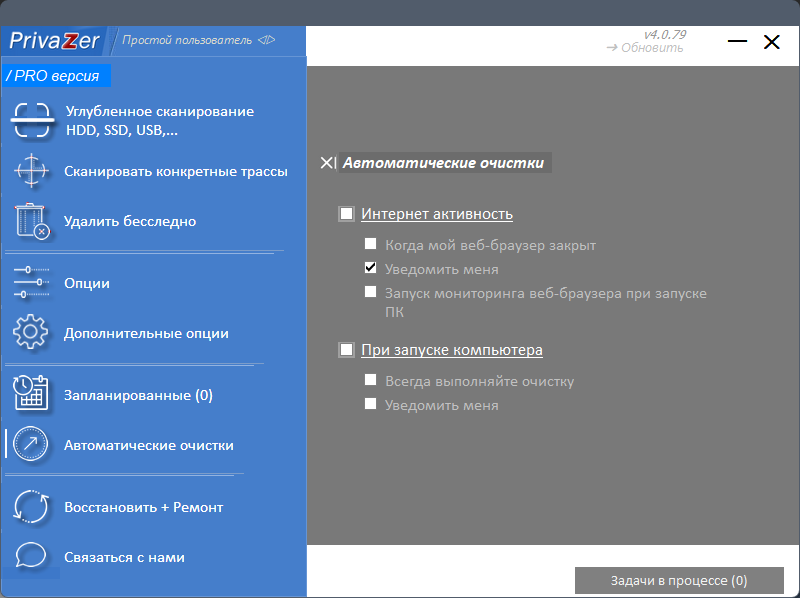
Task: Open Углубленное сканирование HDD, SSD, USB
Action: (160, 120)
